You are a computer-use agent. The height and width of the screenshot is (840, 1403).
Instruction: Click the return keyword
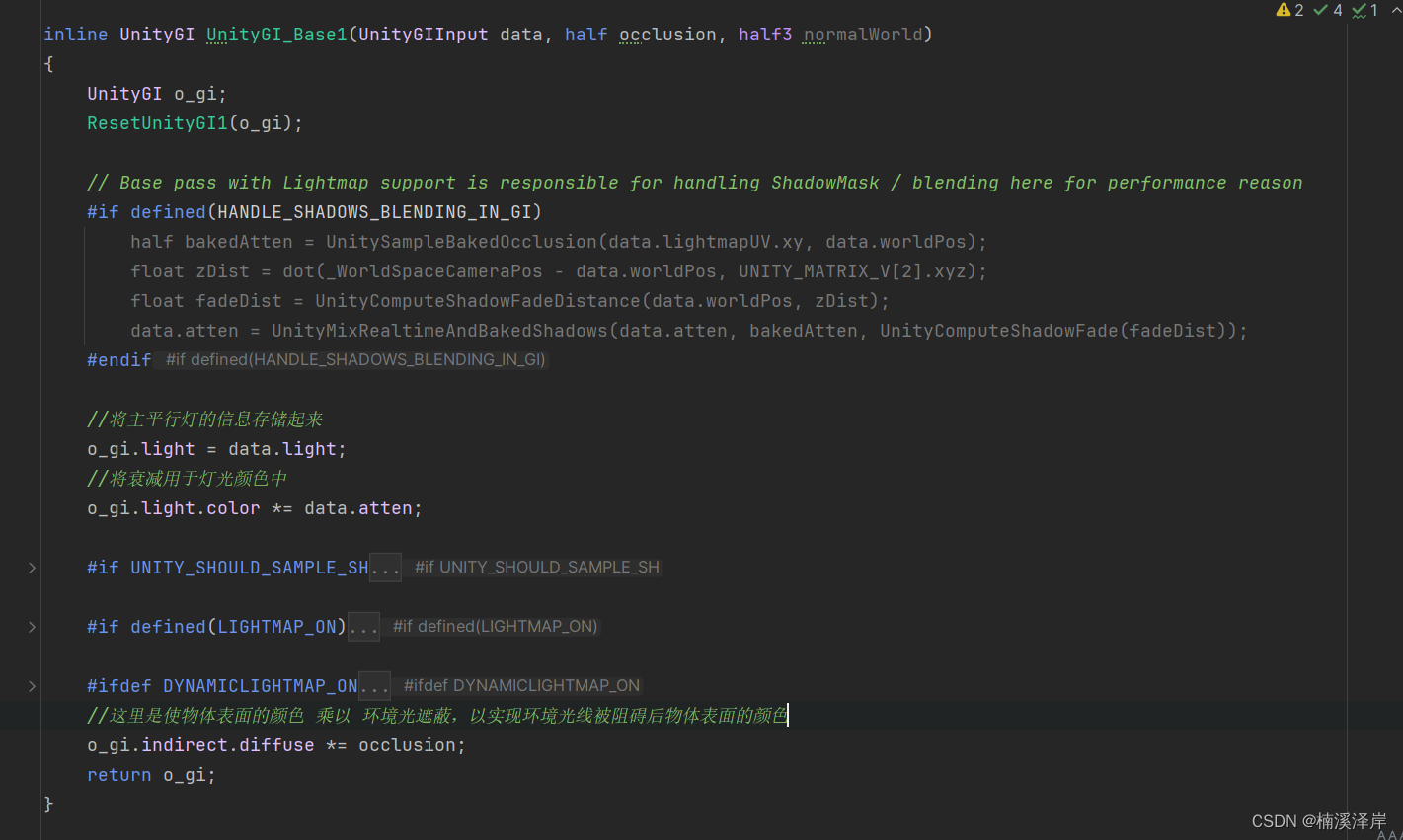(x=119, y=775)
